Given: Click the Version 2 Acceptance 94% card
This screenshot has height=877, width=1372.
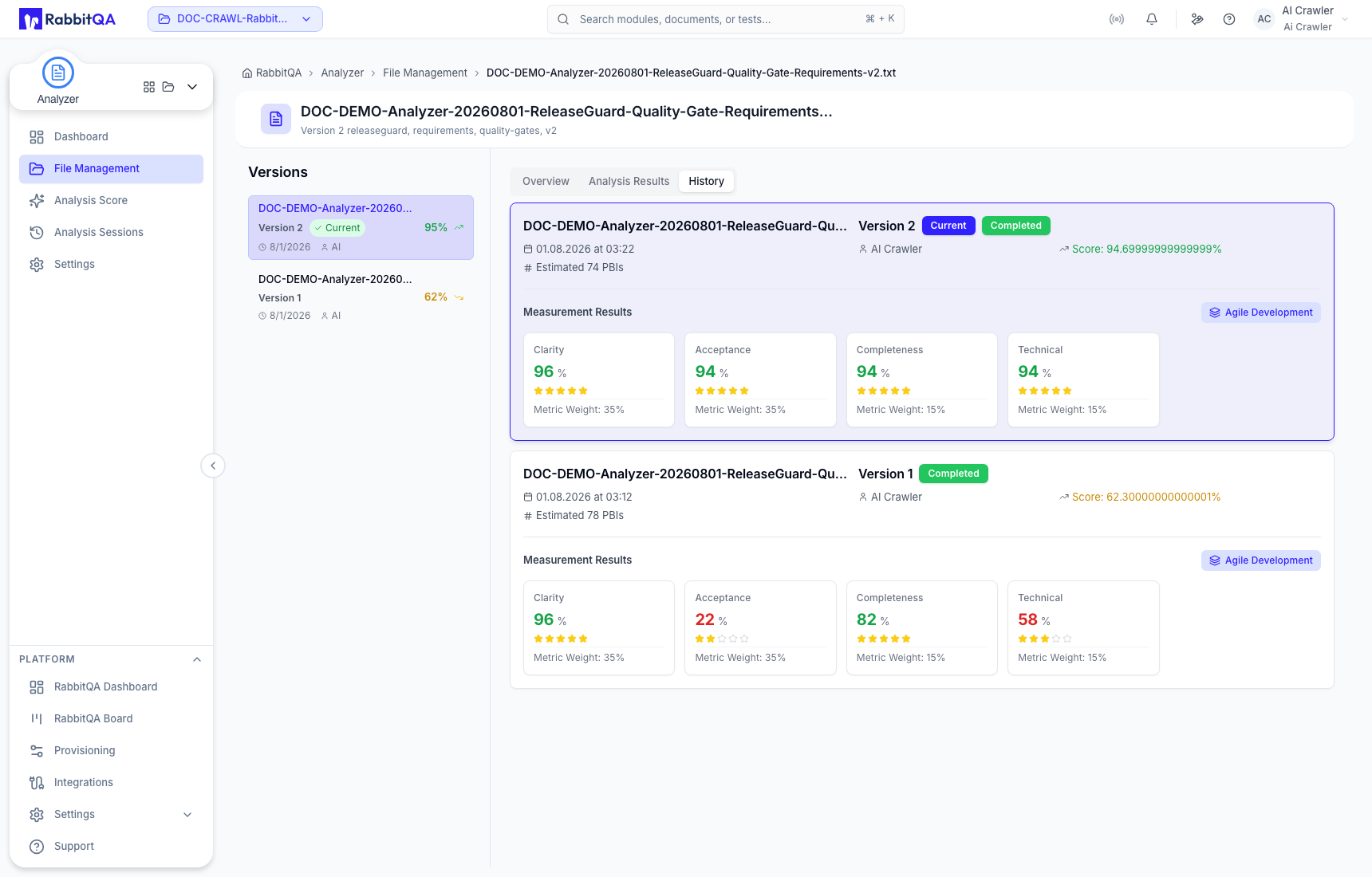Looking at the screenshot, I should tap(760, 380).
